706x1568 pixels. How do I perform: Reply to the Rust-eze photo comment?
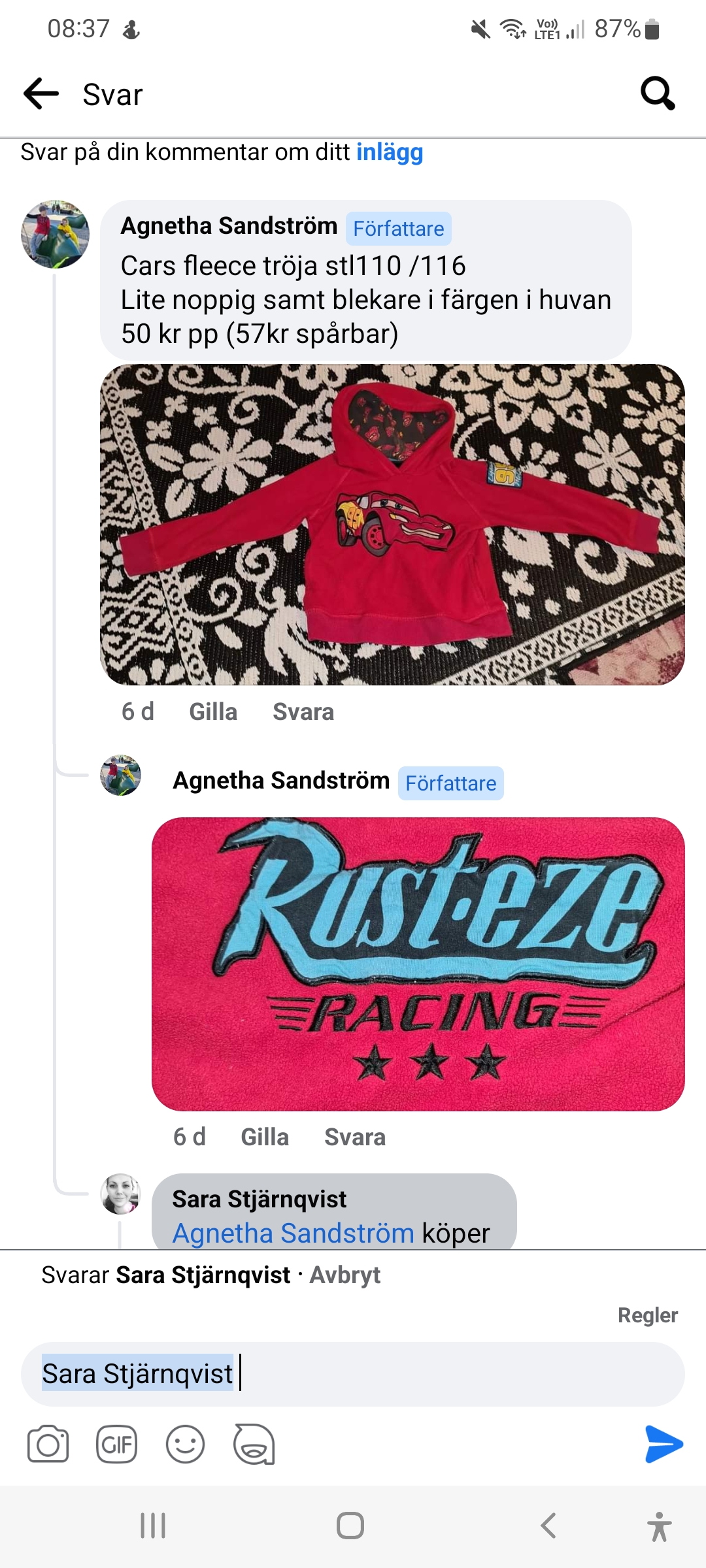coord(355,1137)
